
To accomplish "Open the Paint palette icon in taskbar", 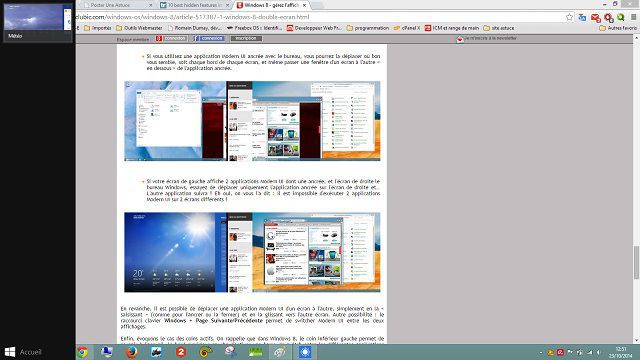I will [280, 352].
